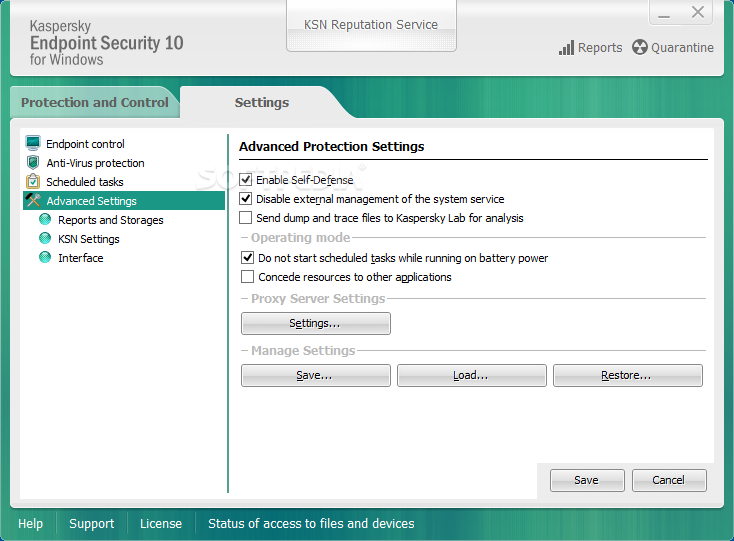Click the Save... manage settings button
734x541 pixels.
[x=316, y=375]
